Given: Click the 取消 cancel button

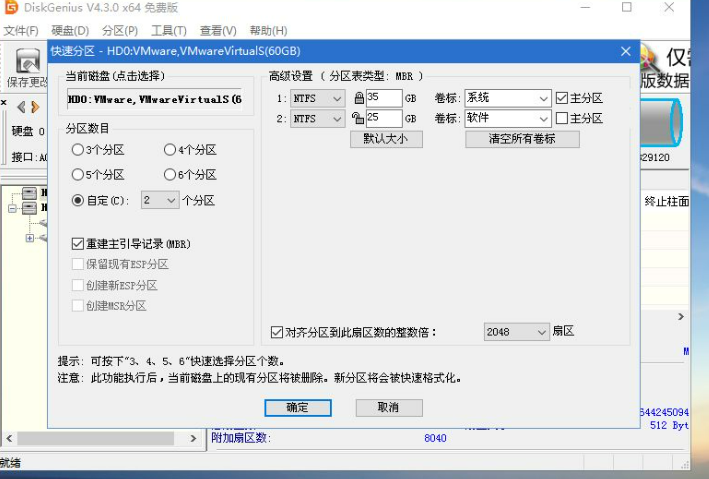Looking at the screenshot, I should (x=389, y=408).
